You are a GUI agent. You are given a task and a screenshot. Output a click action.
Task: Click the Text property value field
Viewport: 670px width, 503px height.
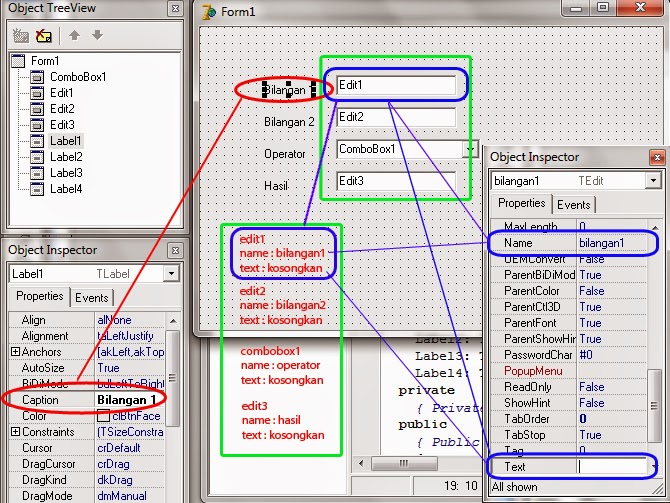click(612, 467)
